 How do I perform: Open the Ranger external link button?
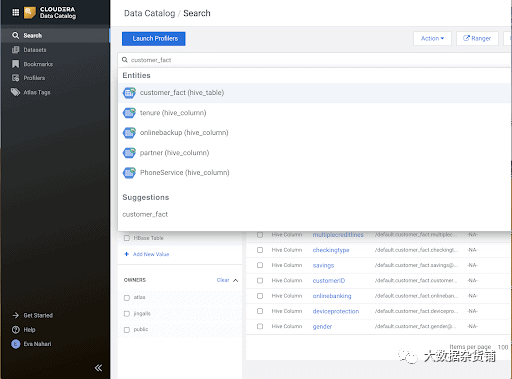tap(477, 39)
